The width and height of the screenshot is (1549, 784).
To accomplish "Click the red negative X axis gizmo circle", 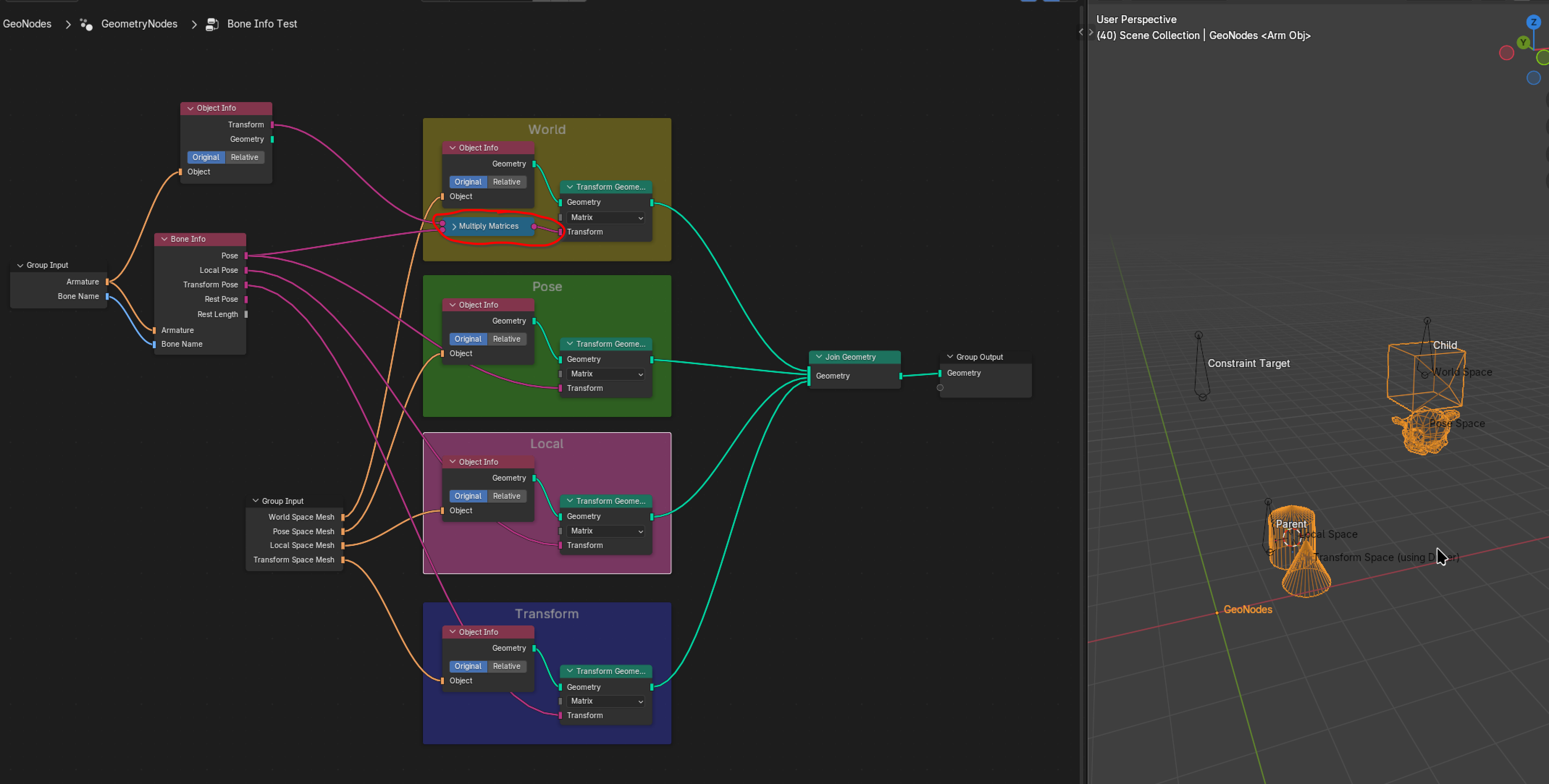I will point(1506,53).
